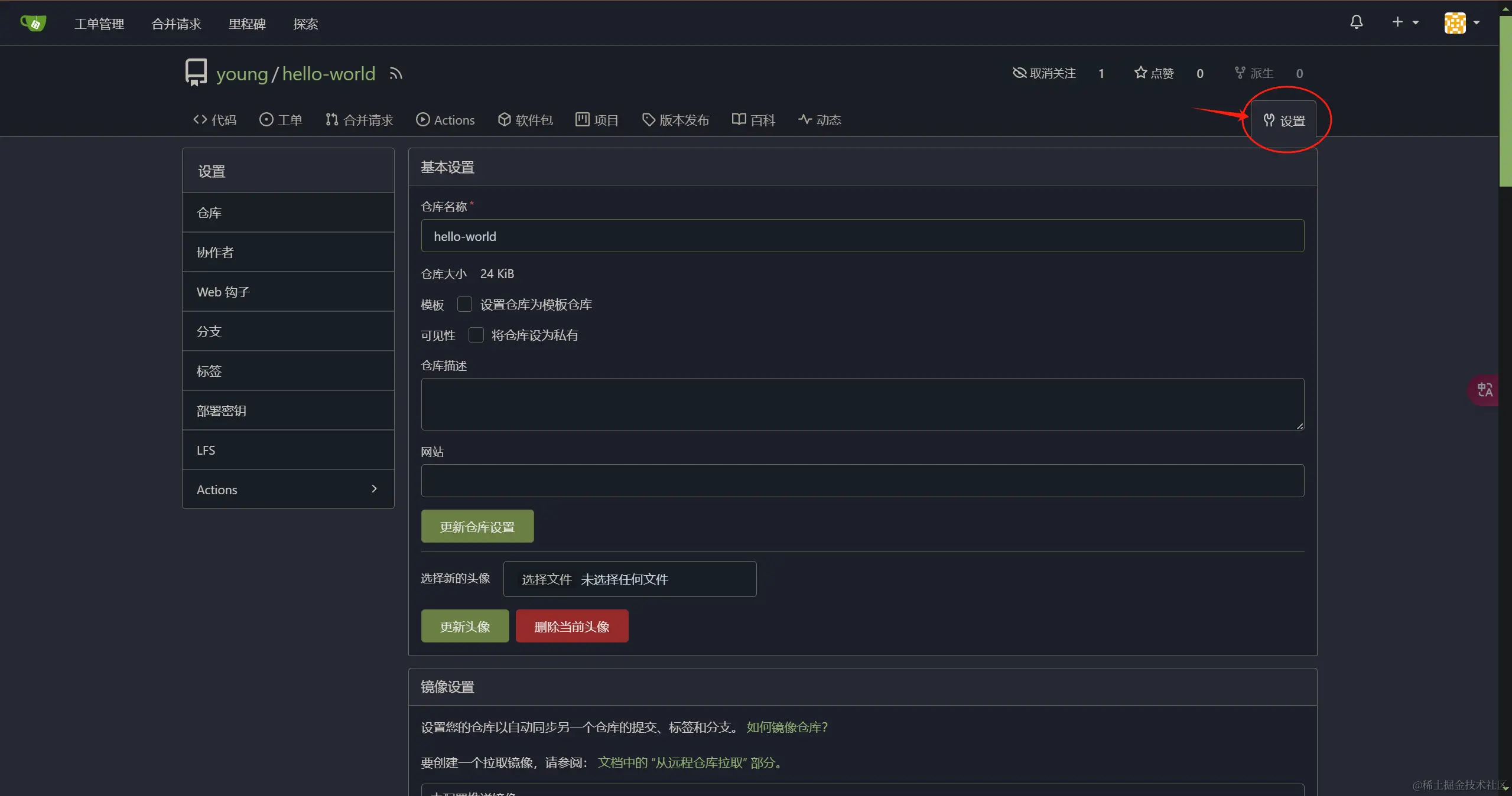Click the repository icon next to young
This screenshot has width=1512, height=796.
(x=196, y=73)
